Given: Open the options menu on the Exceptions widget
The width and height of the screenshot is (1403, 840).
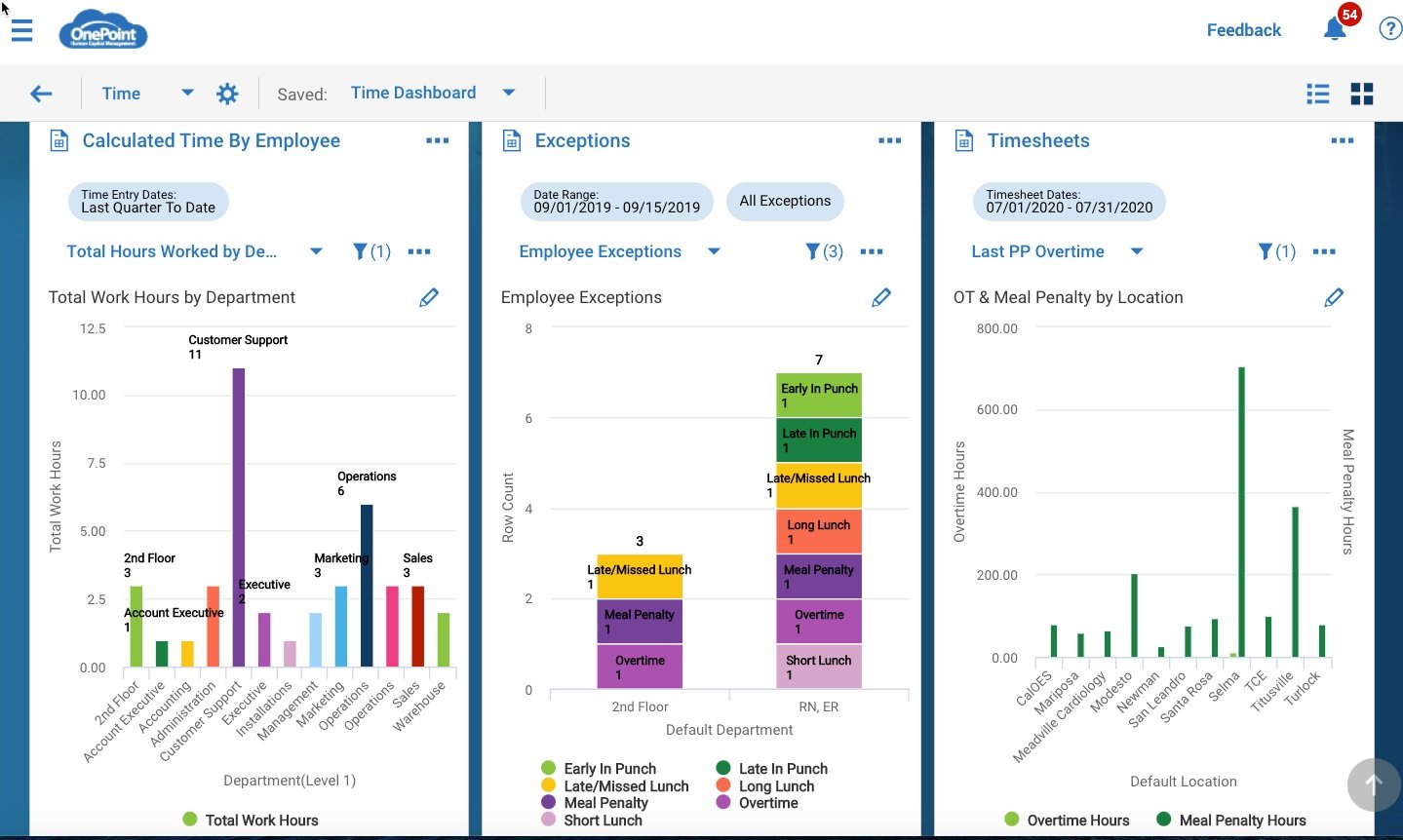Looking at the screenshot, I should pyautogui.click(x=889, y=140).
